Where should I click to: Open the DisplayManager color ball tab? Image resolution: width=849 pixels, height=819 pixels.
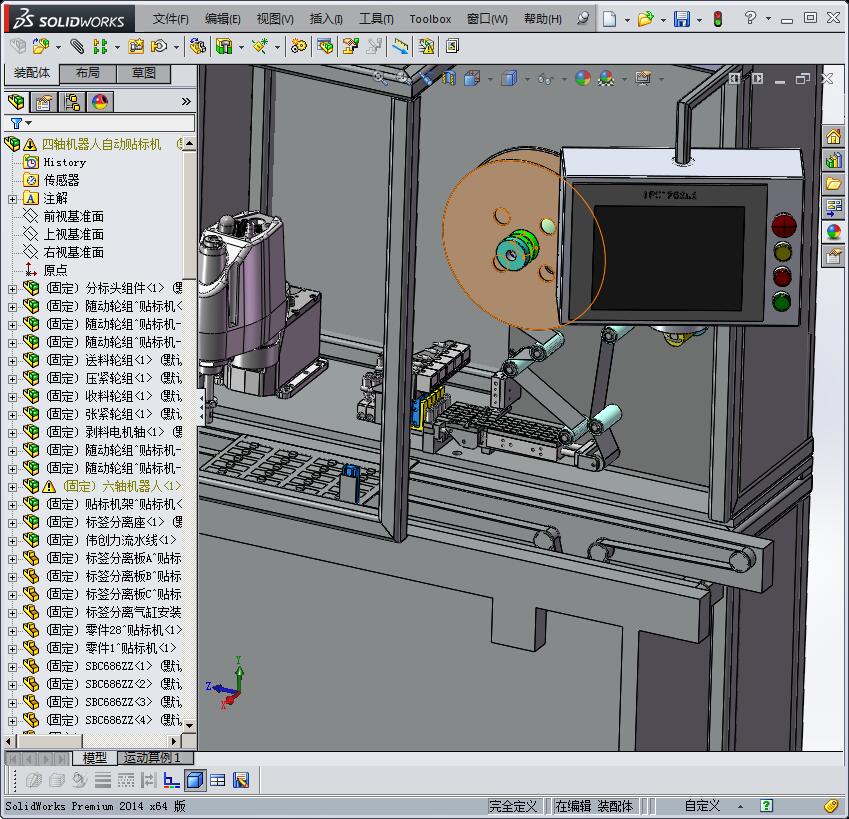click(100, 102)
